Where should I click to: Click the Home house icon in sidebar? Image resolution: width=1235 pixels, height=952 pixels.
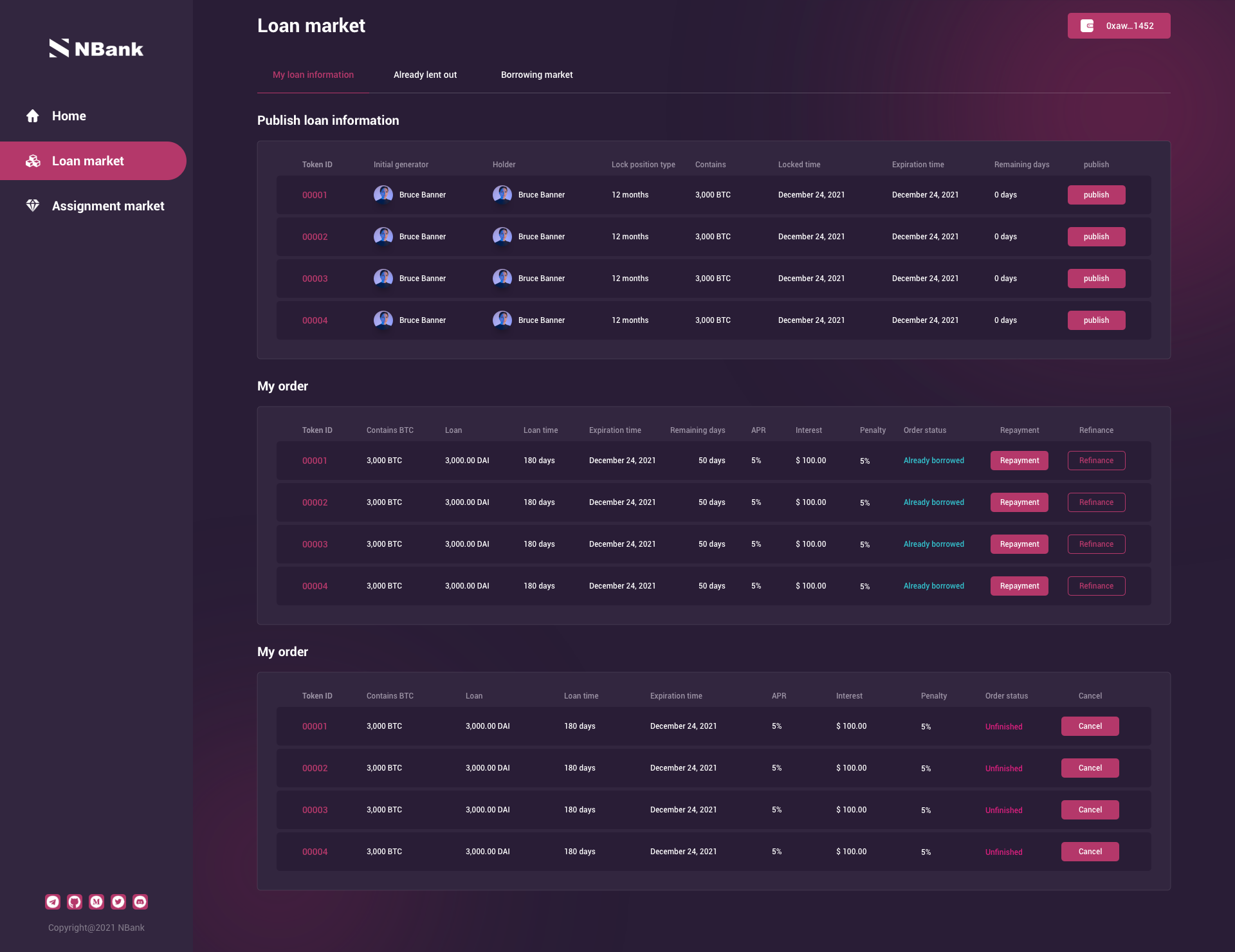point(33,116)
